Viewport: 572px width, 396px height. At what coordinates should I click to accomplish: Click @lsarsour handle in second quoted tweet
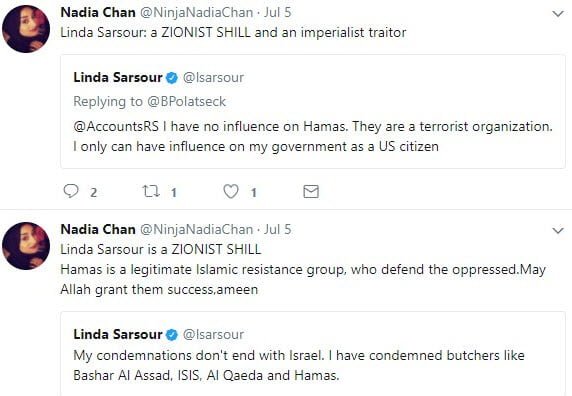tap(213, 334)
